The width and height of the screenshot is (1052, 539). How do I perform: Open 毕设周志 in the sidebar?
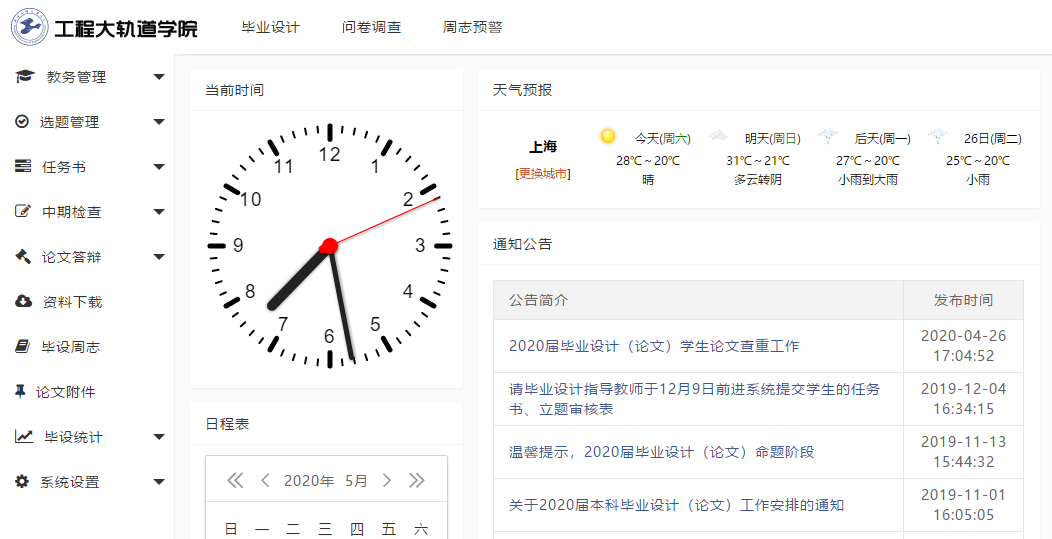tap(70, 347)
